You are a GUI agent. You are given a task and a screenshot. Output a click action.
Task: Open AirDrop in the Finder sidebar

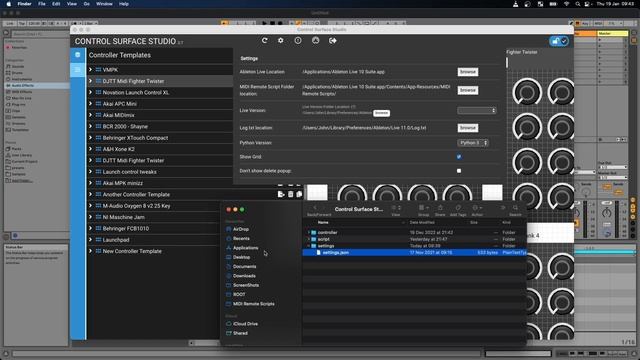click(241, 229)
